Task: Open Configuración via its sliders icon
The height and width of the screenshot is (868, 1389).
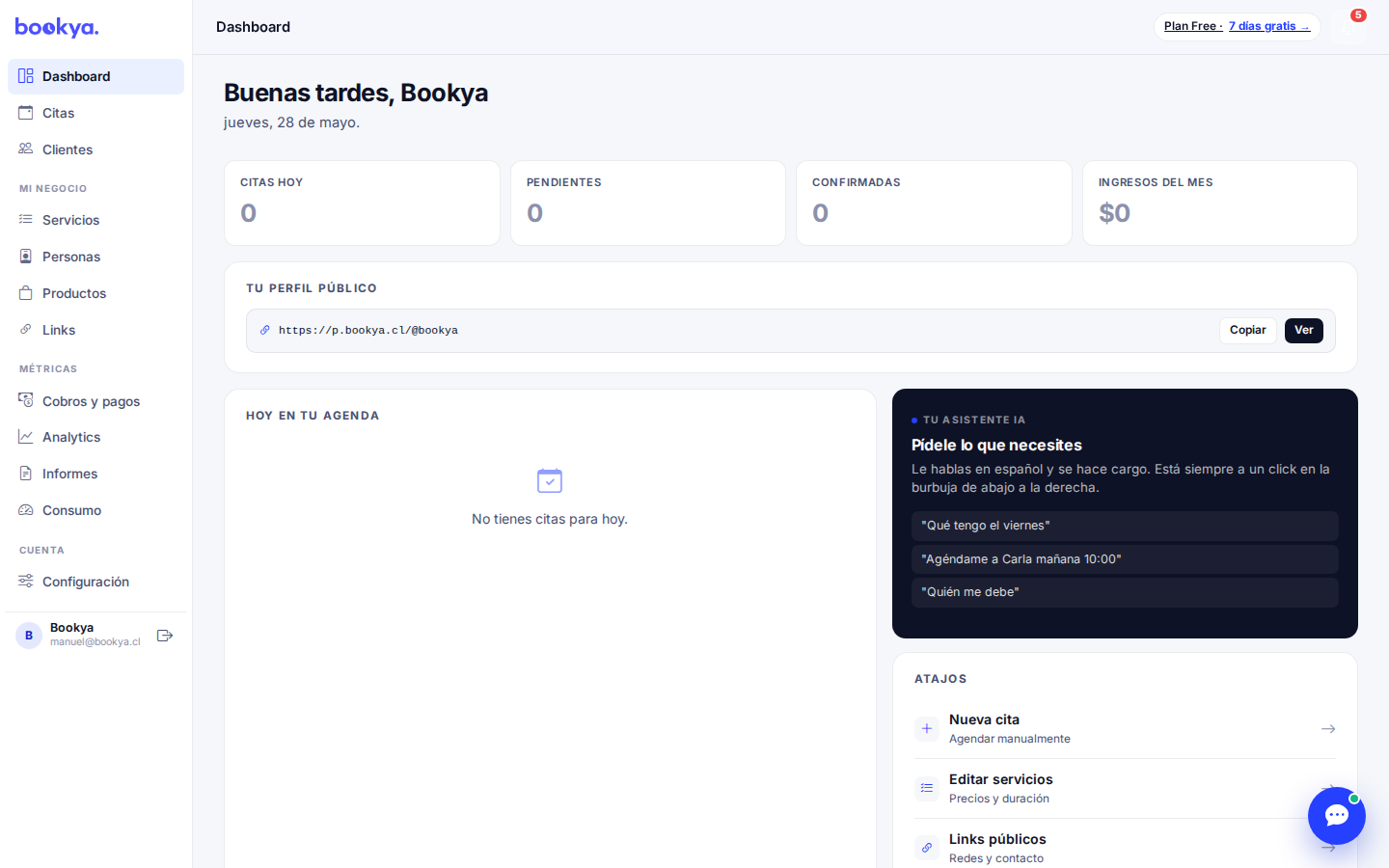Action: point(26,582)
